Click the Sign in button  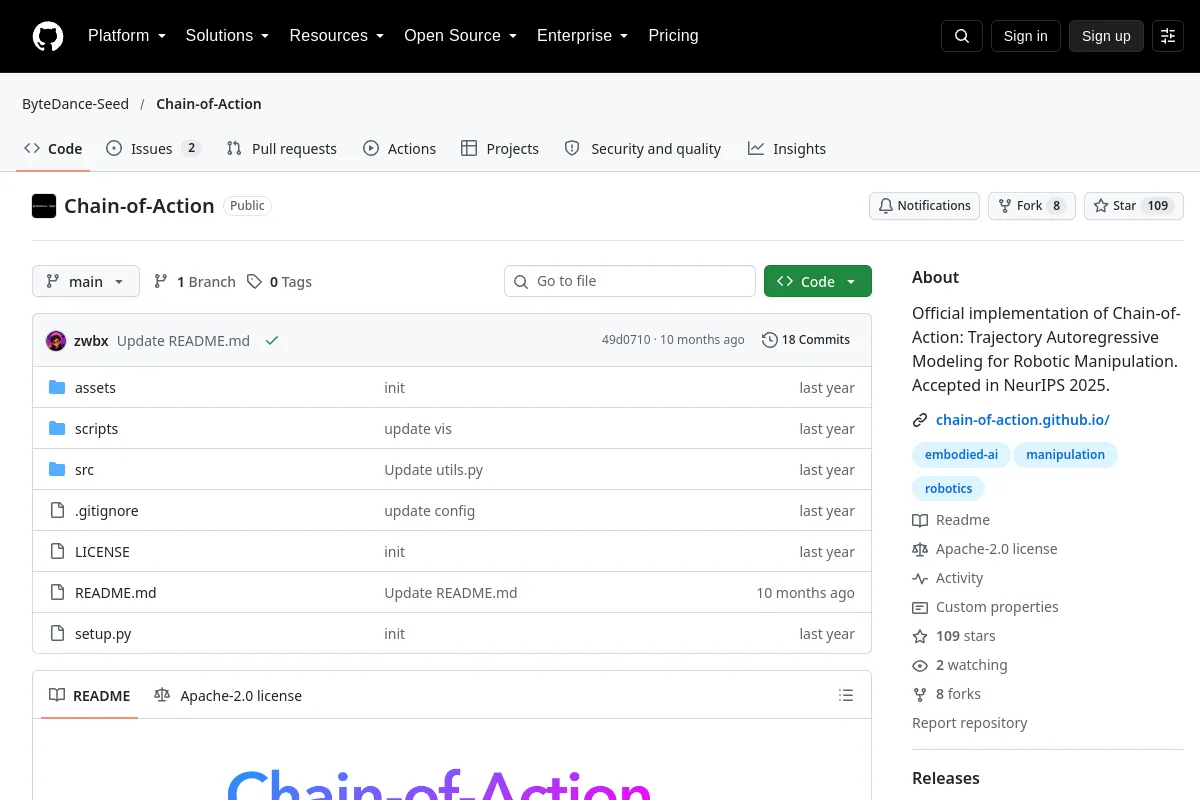point(1026,36)
